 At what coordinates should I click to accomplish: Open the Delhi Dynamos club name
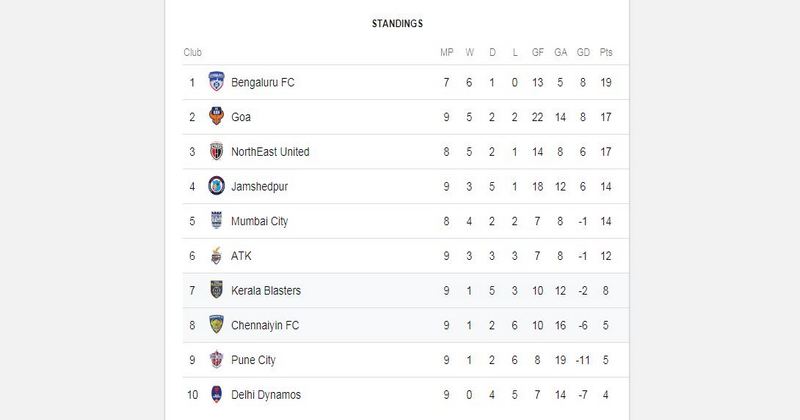point(266,395)
